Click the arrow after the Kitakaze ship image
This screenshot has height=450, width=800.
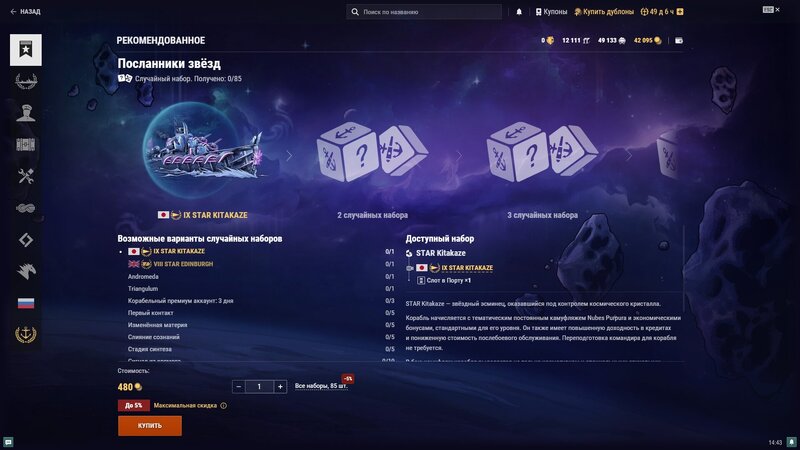point(289,156)
